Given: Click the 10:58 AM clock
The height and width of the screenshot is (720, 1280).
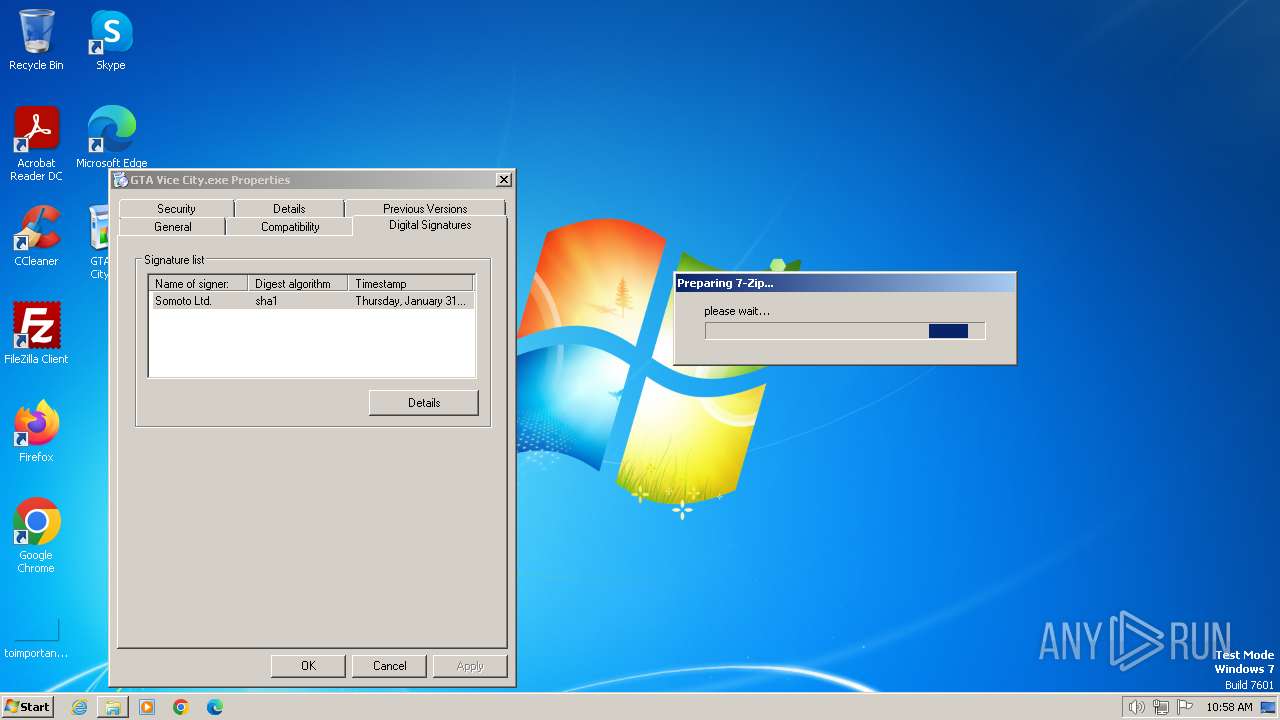Looking at the screenshot, I should click(x=1229, y=707).
